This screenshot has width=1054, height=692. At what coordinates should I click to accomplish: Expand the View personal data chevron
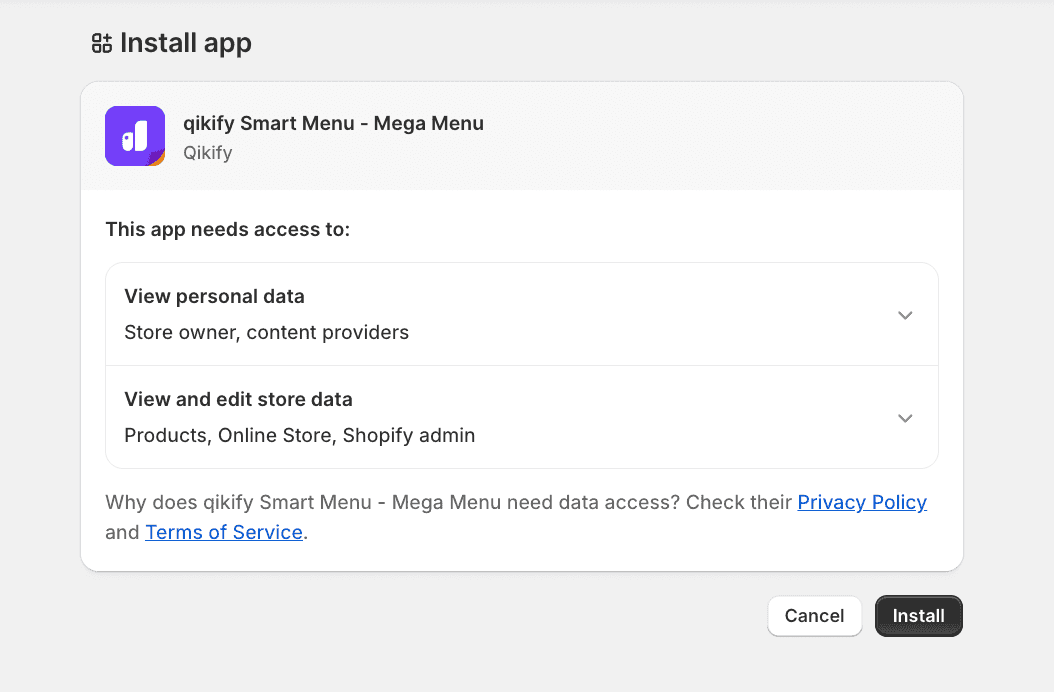click(905, 315)
